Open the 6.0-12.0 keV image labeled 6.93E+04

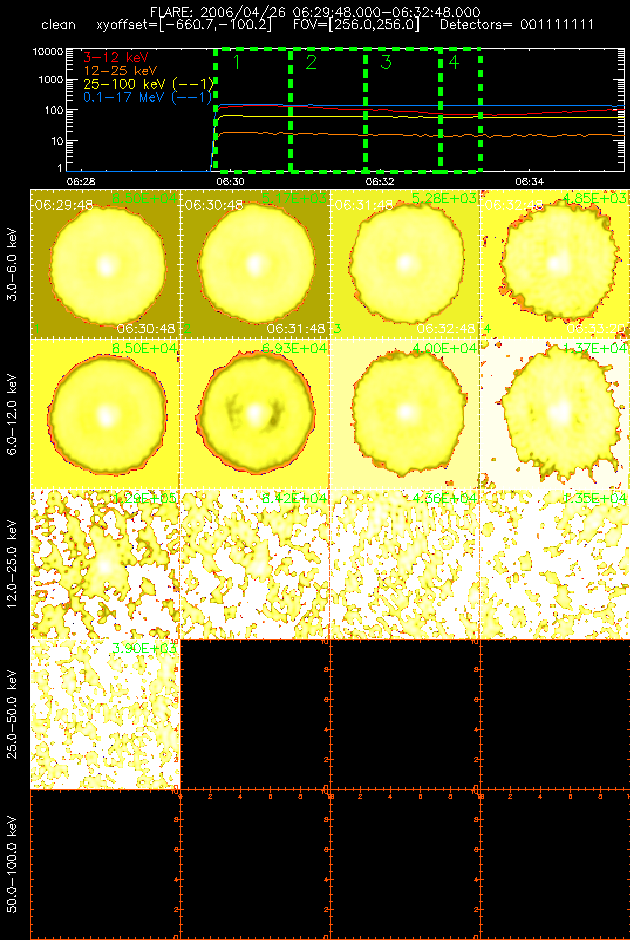255,414
